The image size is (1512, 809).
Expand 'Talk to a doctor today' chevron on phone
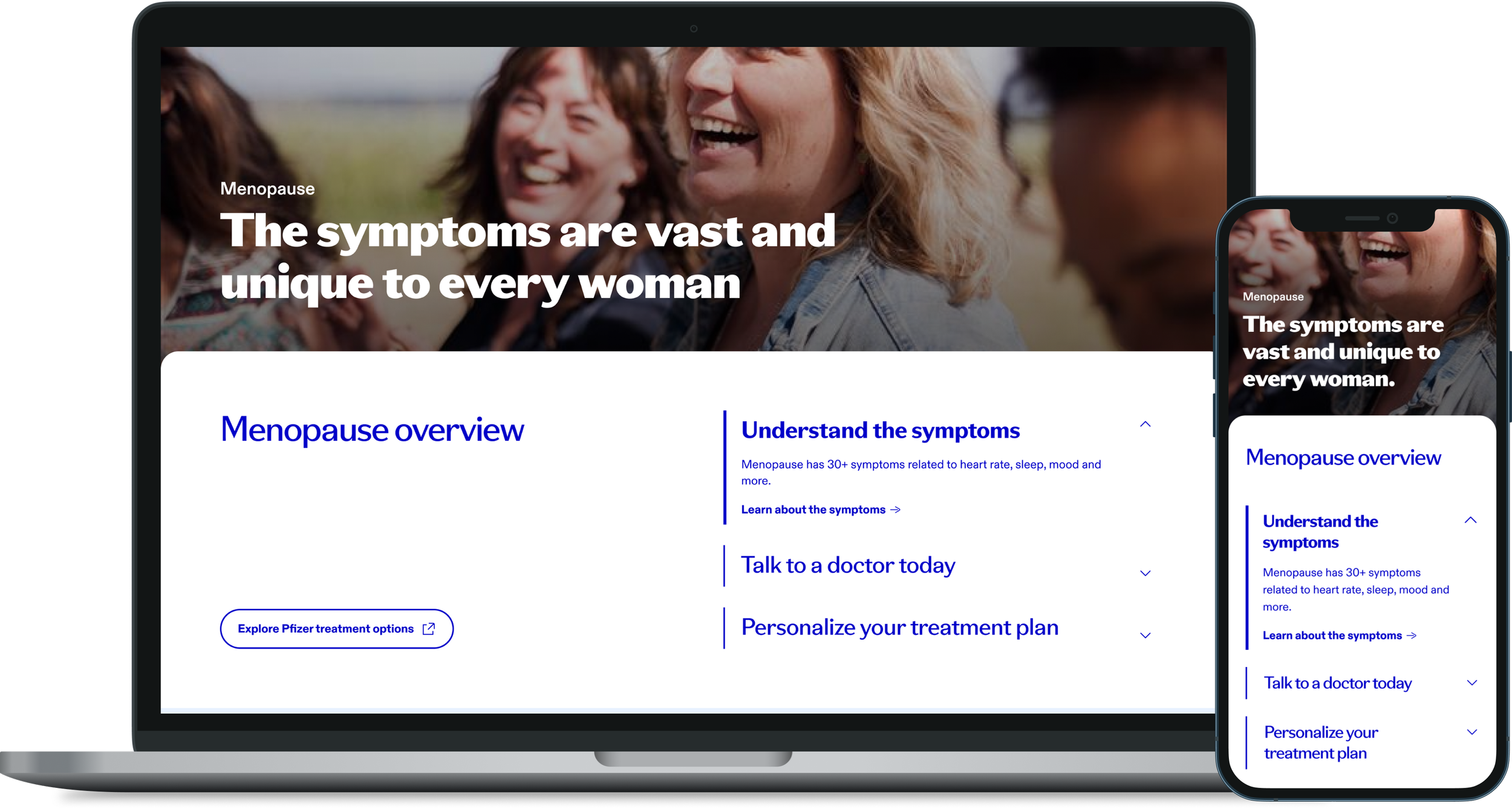point(1471,683)
